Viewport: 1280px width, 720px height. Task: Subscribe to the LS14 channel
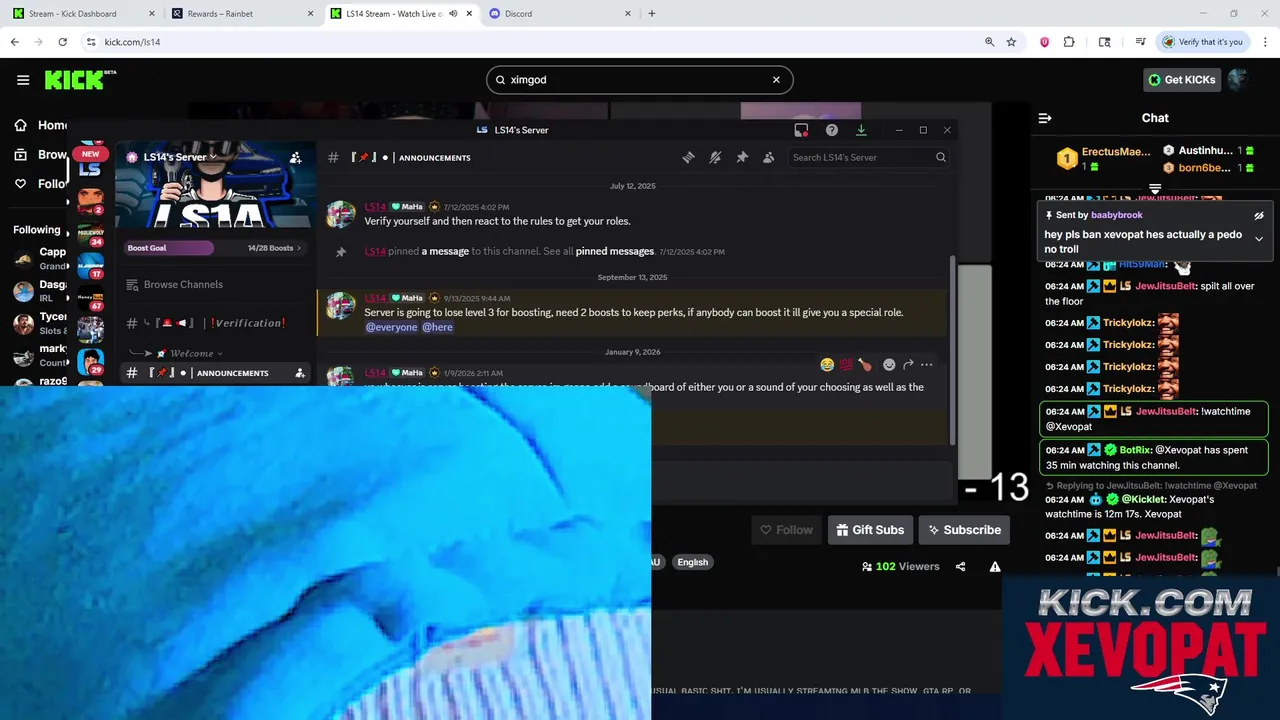[964, 530]
